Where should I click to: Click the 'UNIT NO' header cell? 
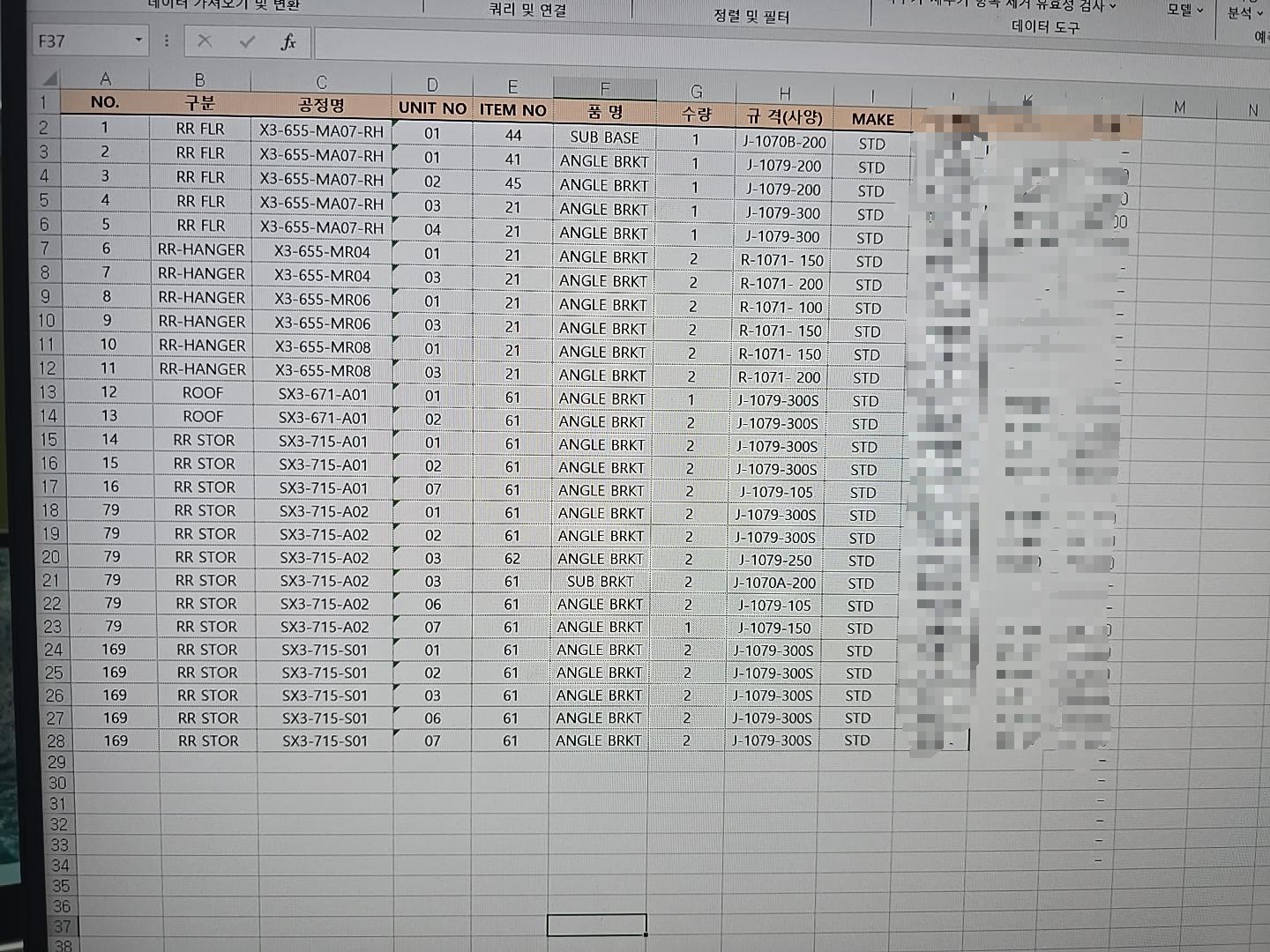(x=432, y=108)
